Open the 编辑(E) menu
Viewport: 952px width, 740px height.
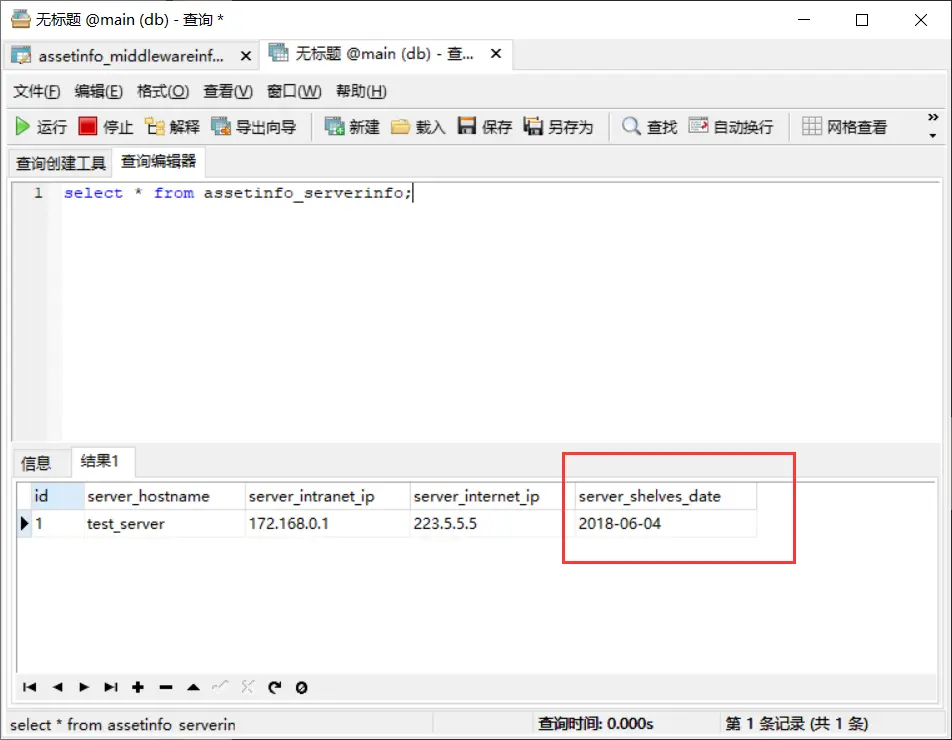tap(98, 92)
